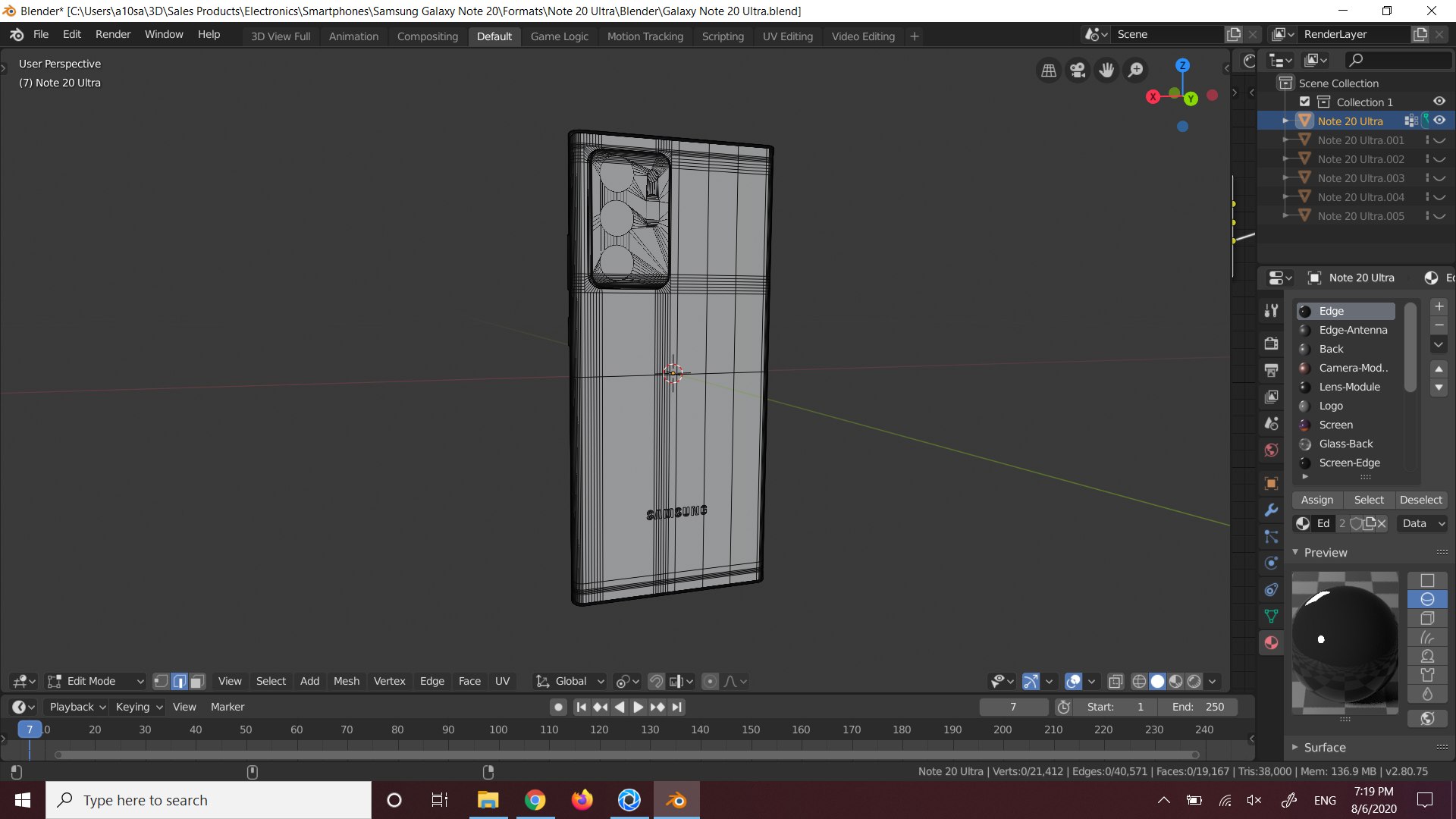Toggle auto keying record button
Viewport: 1456px width, 819px height.
(x=558, y=707)
